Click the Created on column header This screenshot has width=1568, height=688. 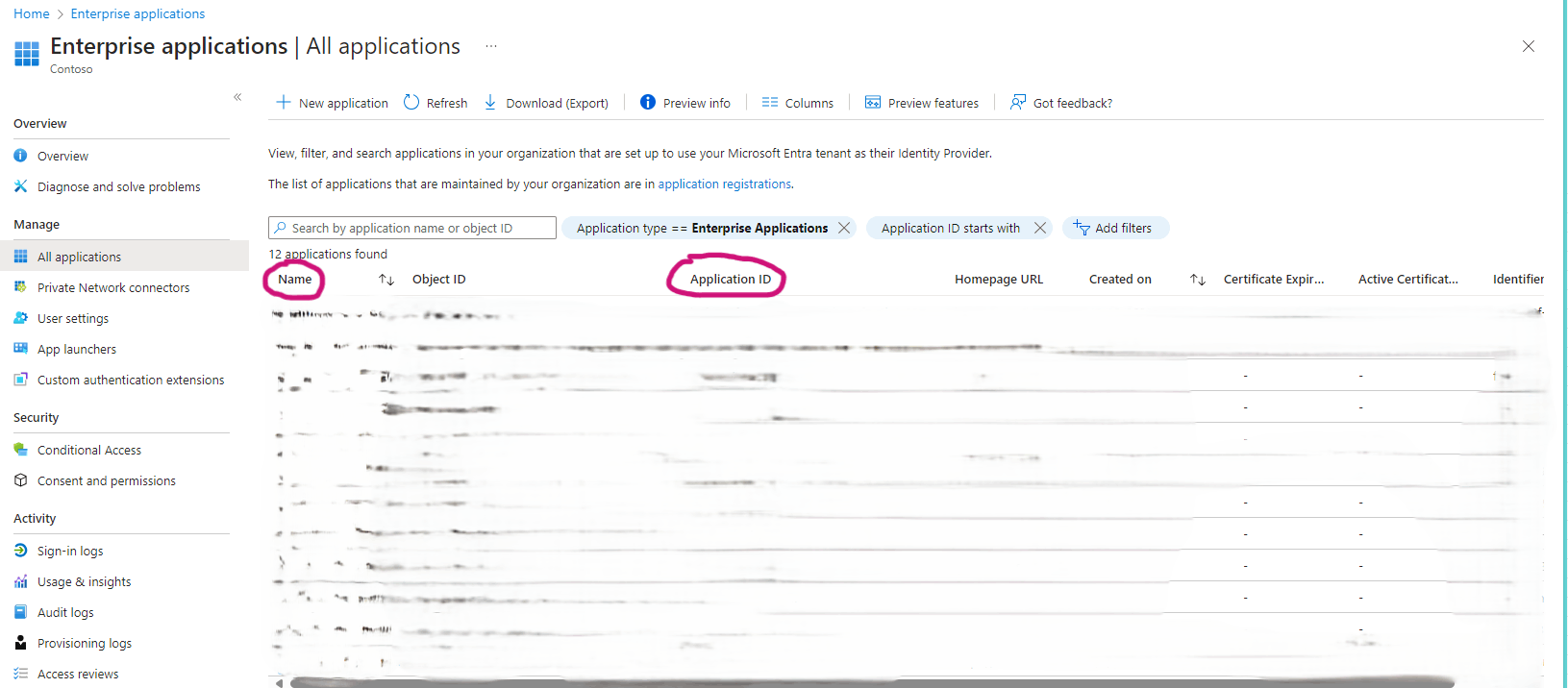(x=1120, y=280)
